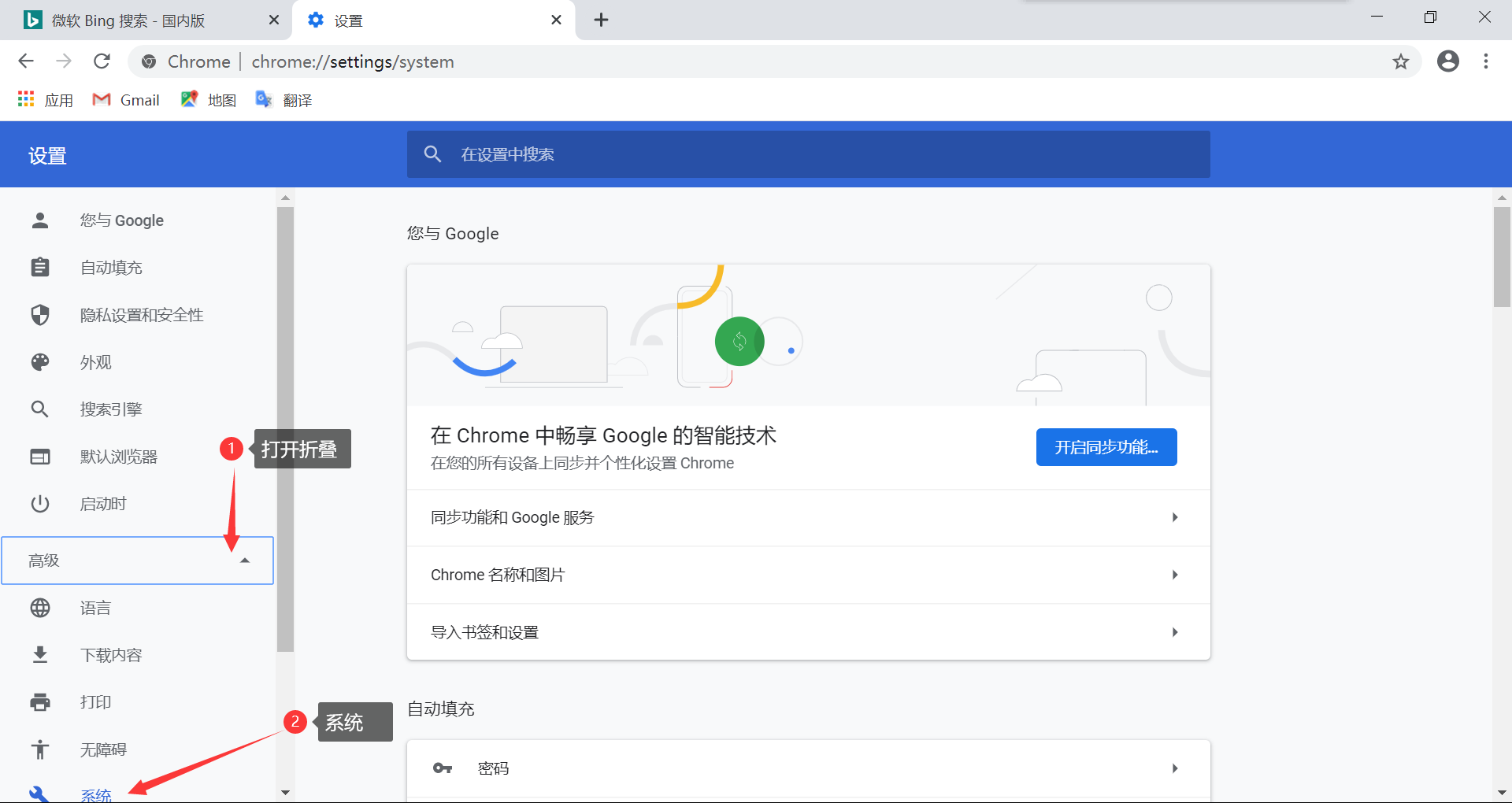Open the Gmail bookmark link
Screen dimensions: 1512x803
coord(126,99)
